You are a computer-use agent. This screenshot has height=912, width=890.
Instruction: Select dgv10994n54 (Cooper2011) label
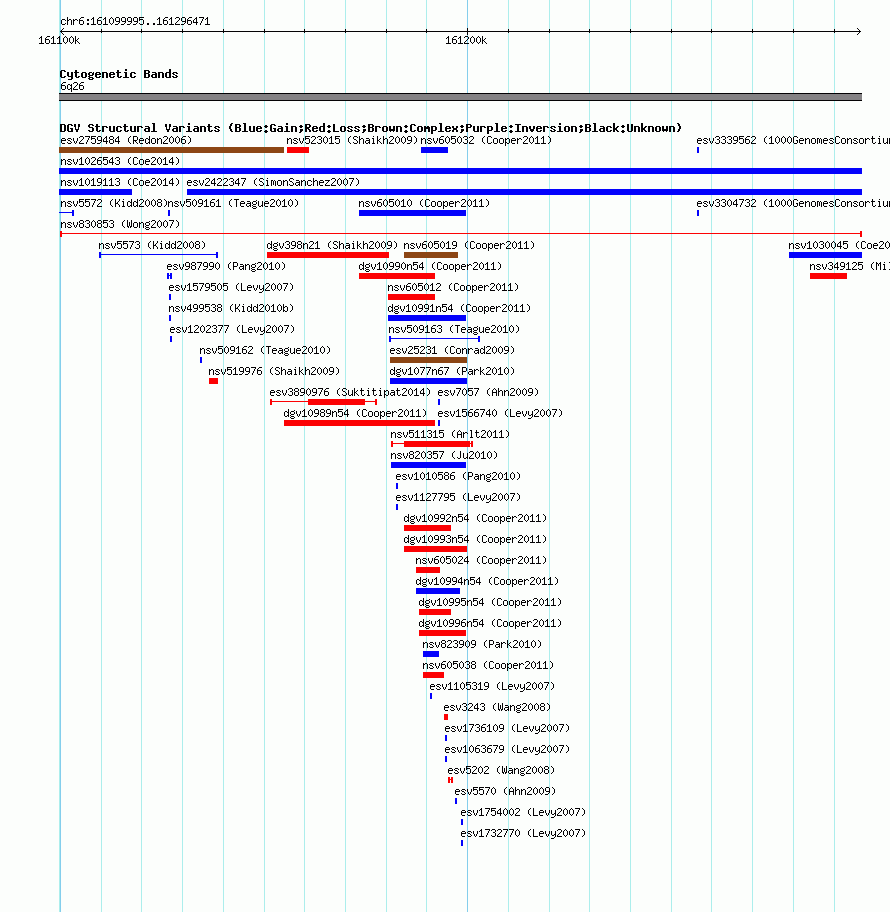(487, 580)
